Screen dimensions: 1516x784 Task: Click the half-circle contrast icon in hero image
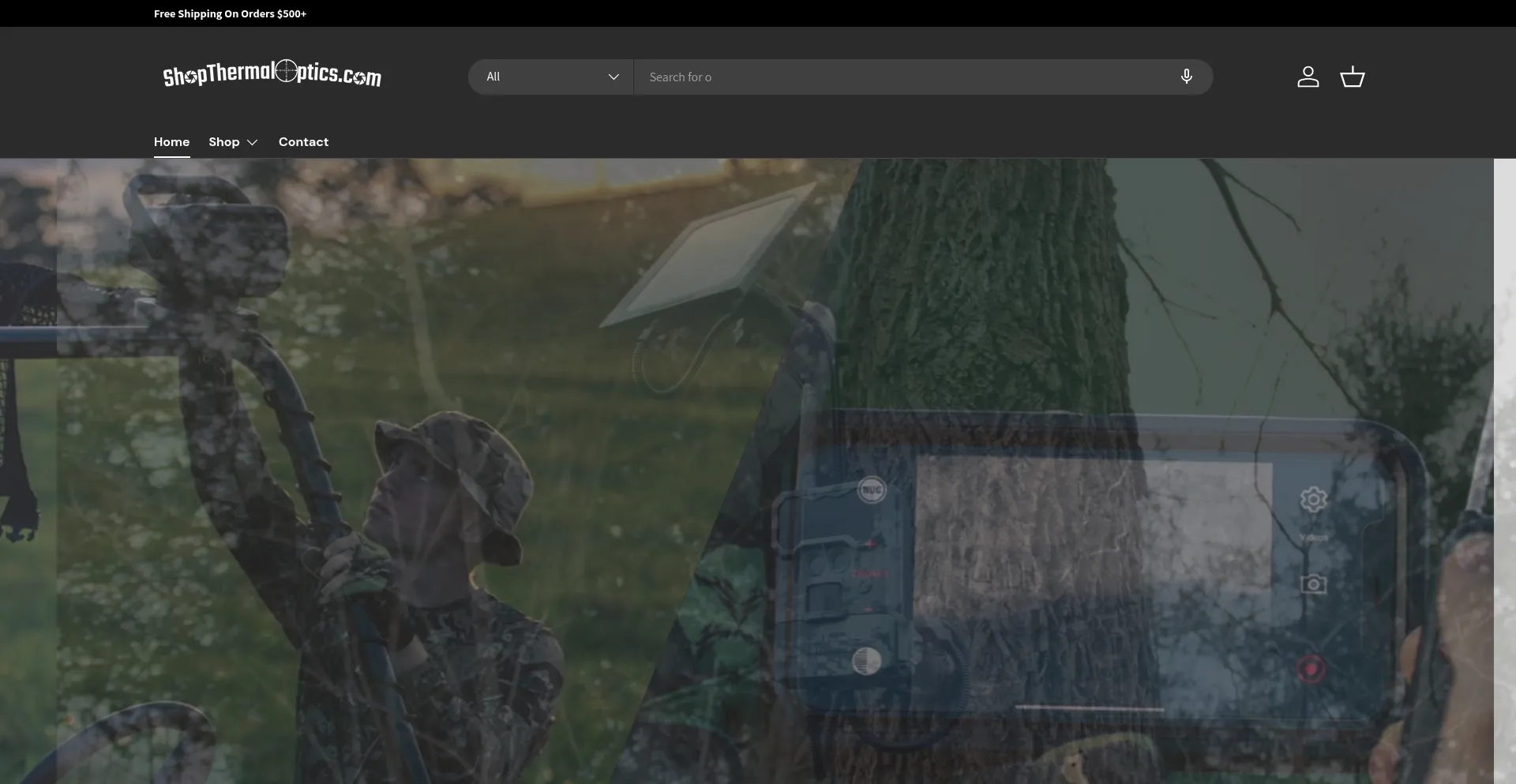pos(866,661)
